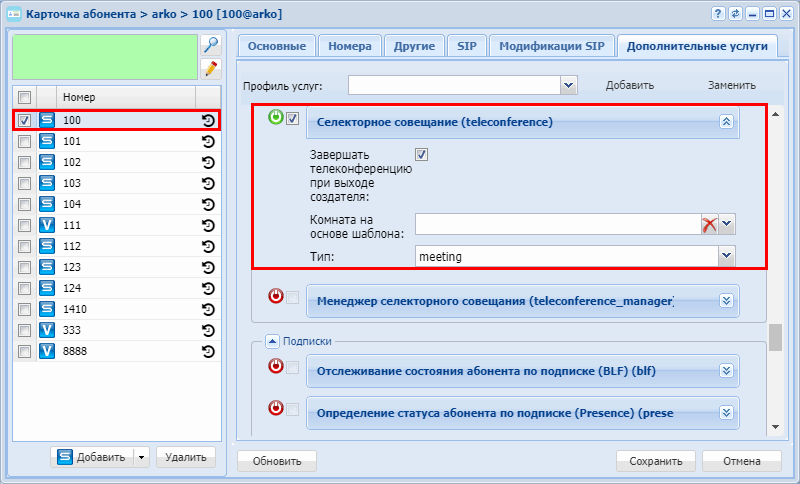Screen dimensions: 800x484
Task: Click red power icon of Presence service
Action: (x=276, y=408)
